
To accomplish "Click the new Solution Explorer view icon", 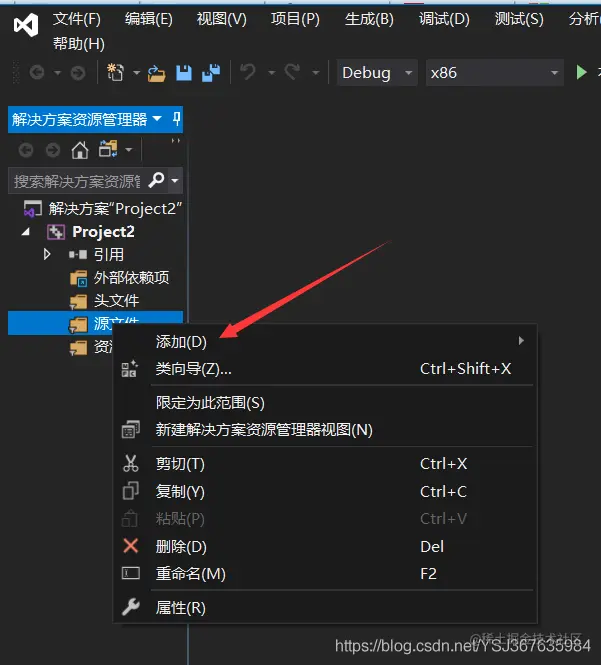I will click(x=131, y=429).
